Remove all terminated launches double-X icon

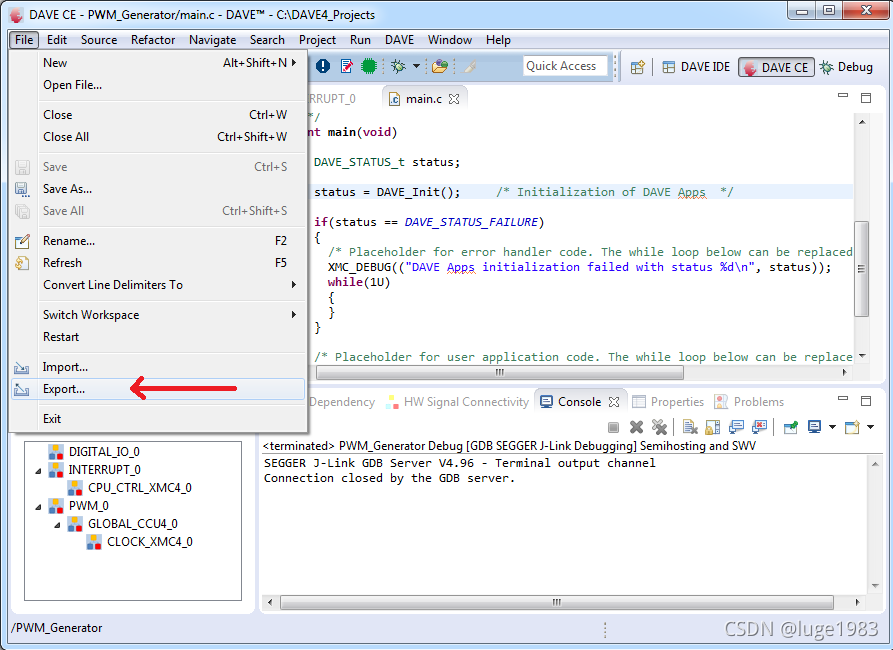coord(659,427)
